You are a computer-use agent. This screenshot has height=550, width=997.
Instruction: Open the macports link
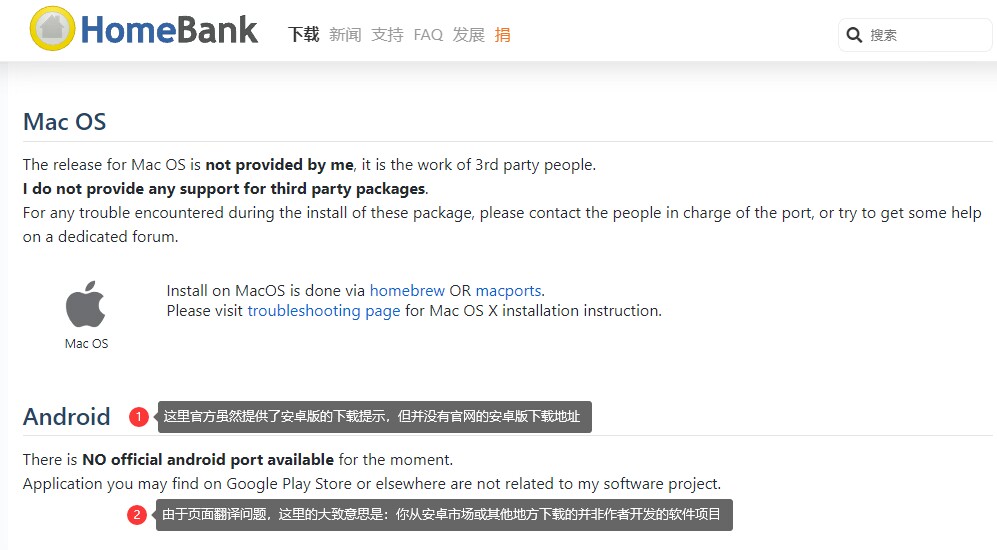[x=508, y=291]
